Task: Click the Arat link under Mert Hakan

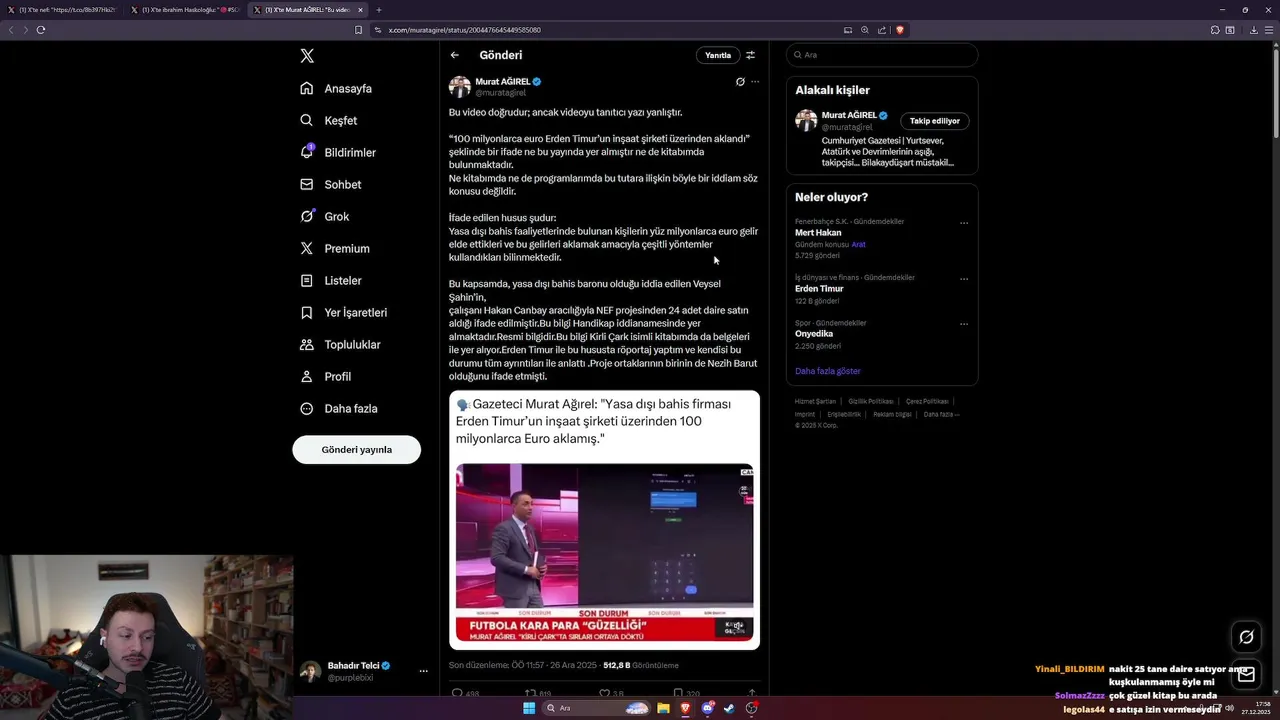Action: click(x=859, y=244)
